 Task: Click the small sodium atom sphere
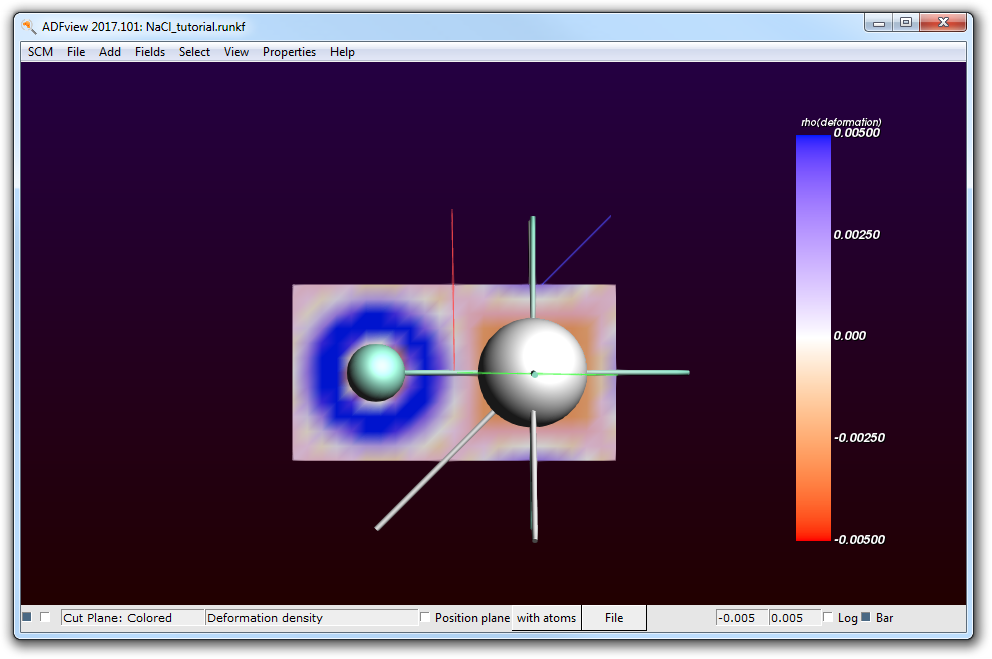click(x=376, y=372)
